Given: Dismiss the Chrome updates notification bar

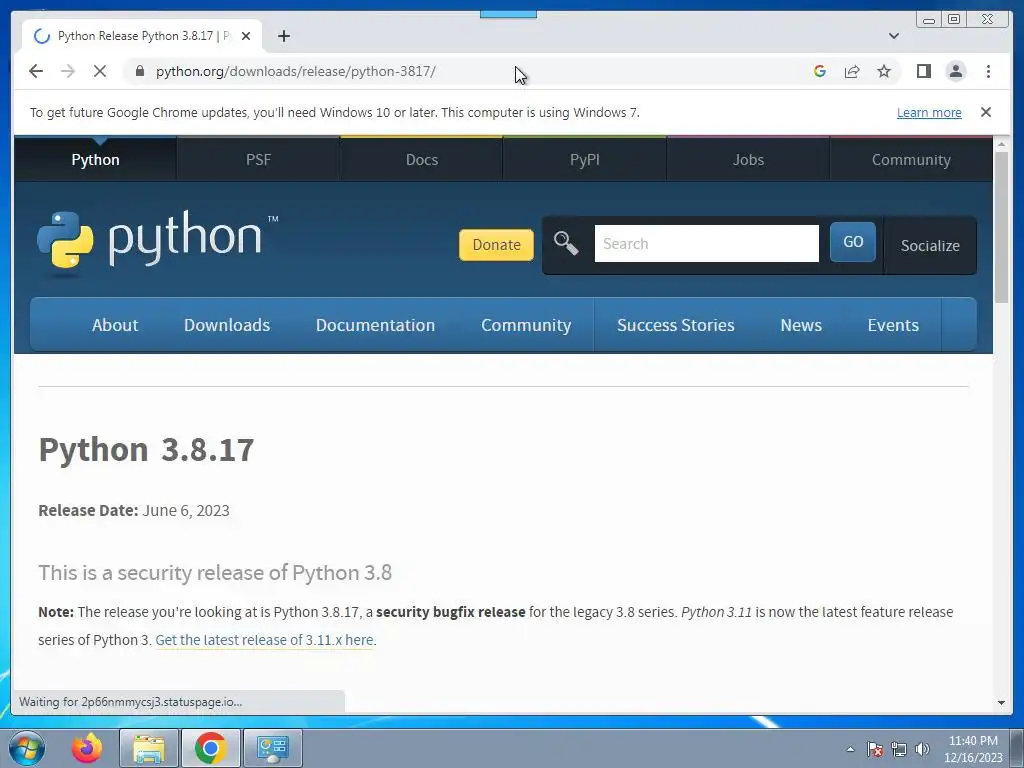Looking at the screenshot, I should point(985,112).
